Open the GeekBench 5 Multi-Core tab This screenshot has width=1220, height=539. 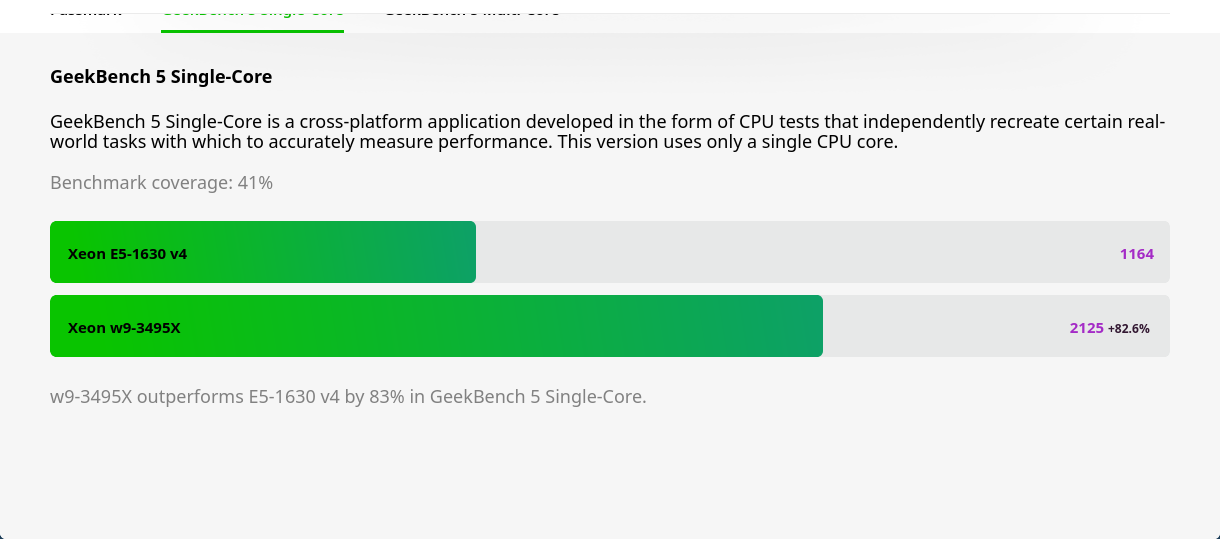pos(472,9)
